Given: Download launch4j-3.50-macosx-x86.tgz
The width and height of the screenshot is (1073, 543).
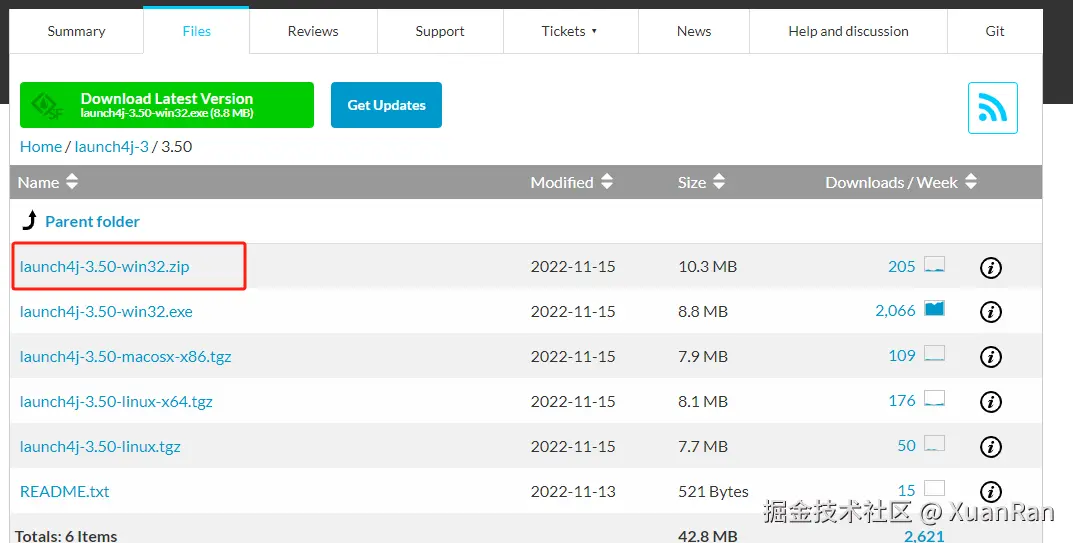Looking at the screenshot, I should [x=126, y=357].
